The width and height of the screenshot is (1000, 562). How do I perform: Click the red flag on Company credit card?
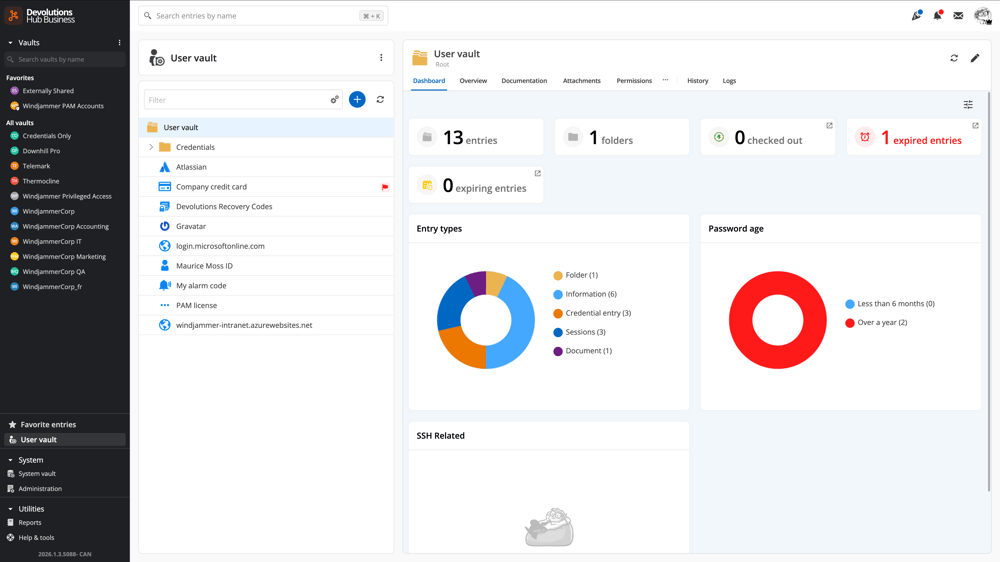point(385,187)
